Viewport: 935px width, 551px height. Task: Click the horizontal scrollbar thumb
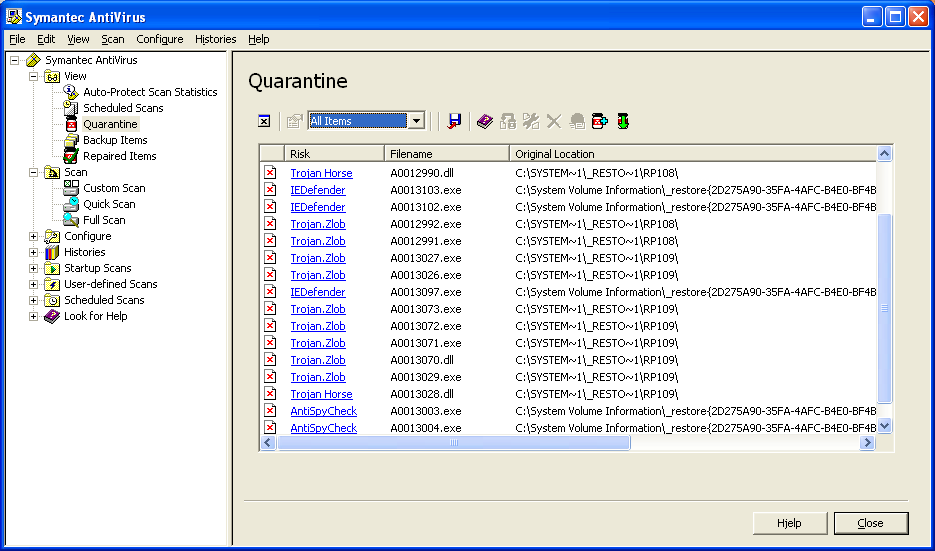pyautogui.click(x=453, y=442)
